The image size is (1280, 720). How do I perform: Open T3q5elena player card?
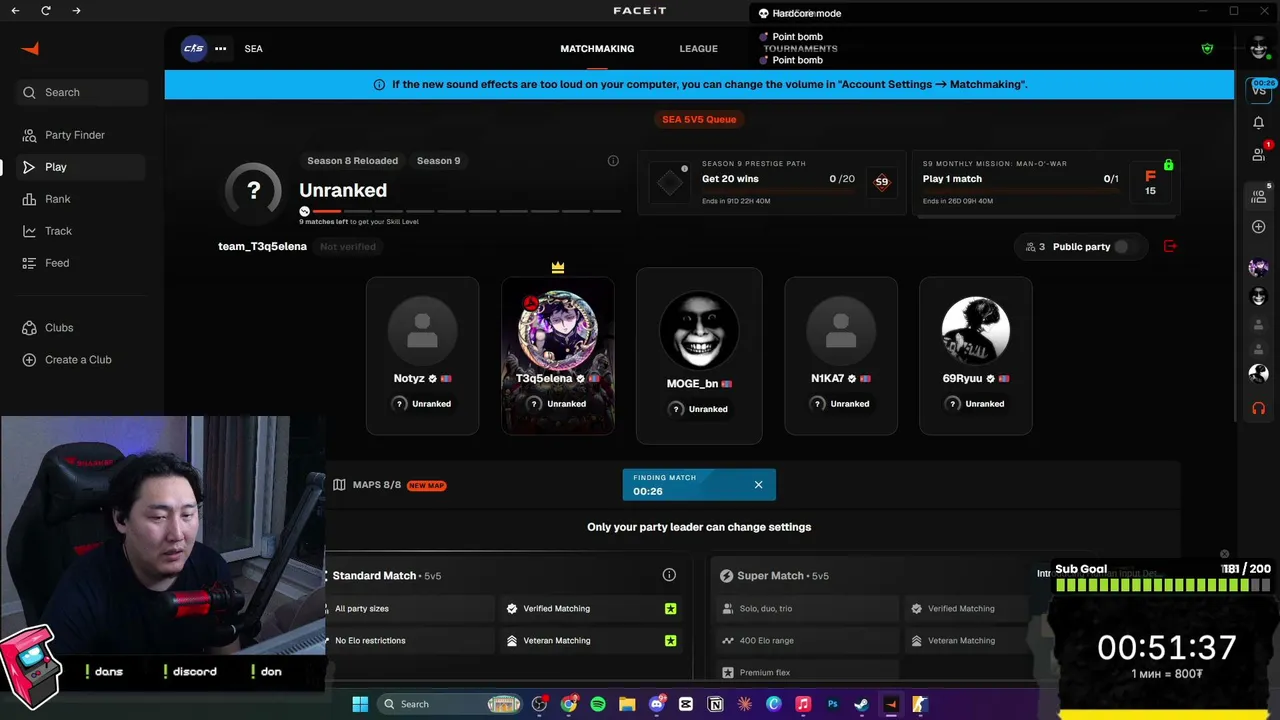(x=558, y=356)
